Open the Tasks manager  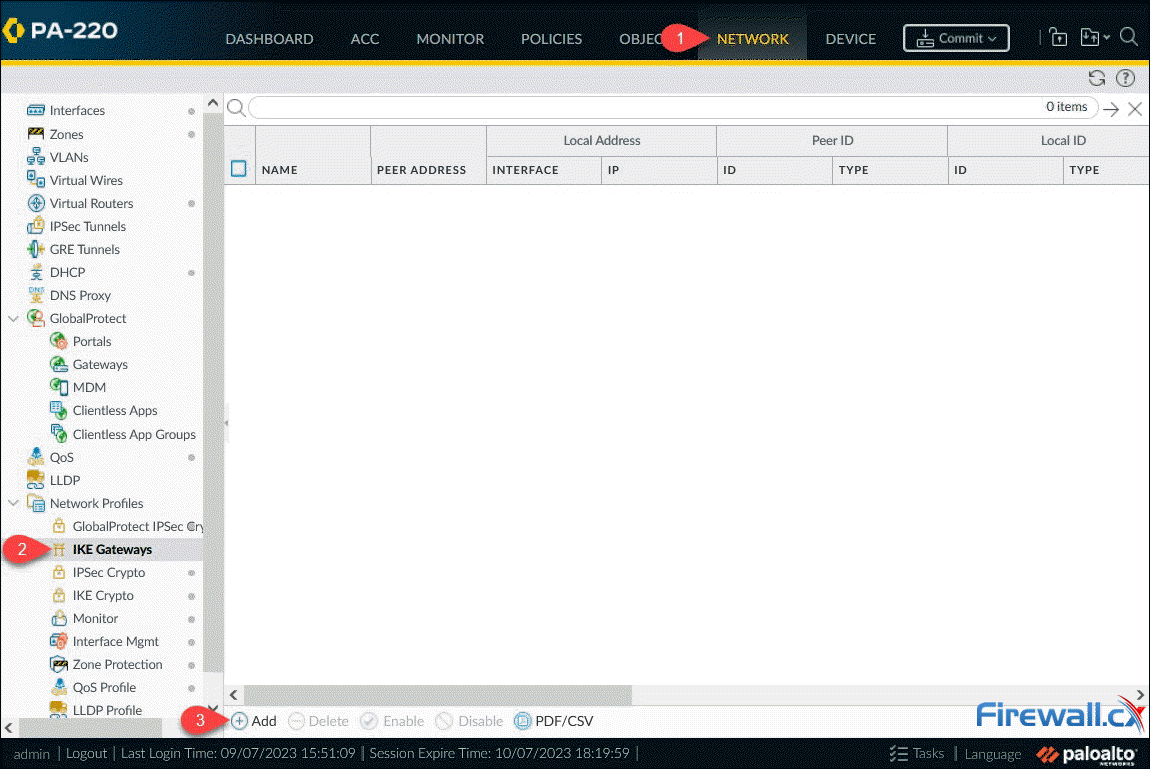(x=917, y=754)
